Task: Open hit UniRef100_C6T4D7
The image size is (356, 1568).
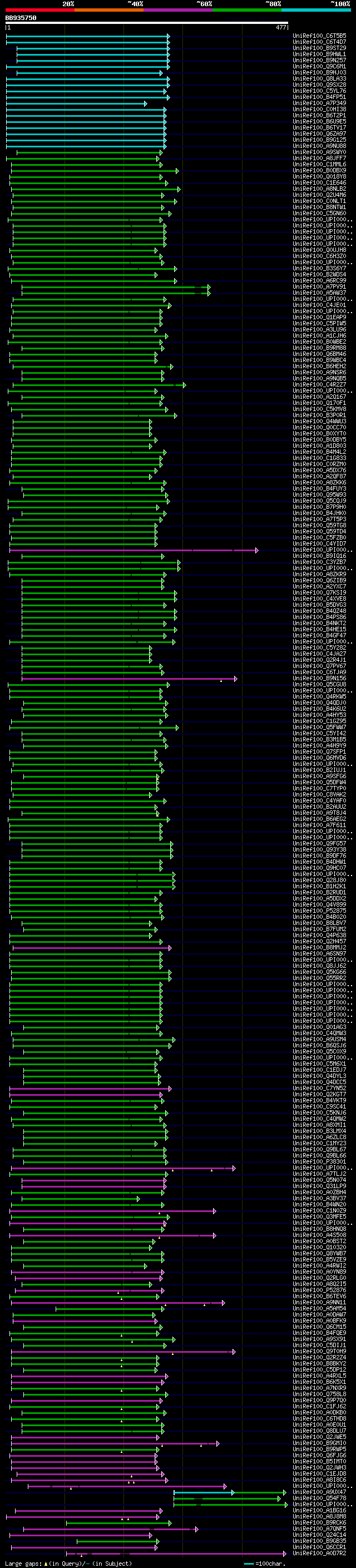Action: click(x=319, y=42)
